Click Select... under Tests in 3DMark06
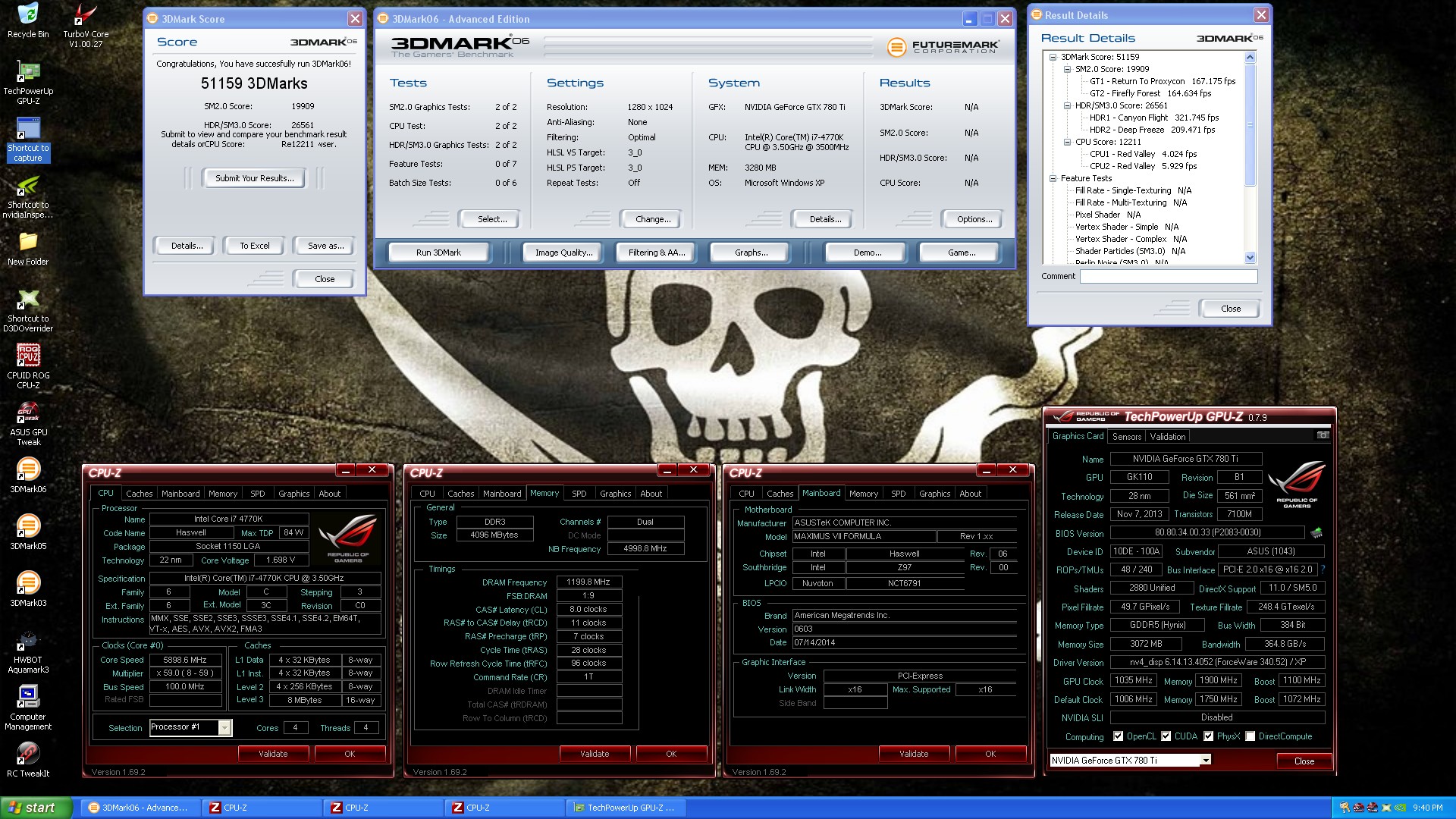This screenshot has width=1456, height=819. [491, 219]
